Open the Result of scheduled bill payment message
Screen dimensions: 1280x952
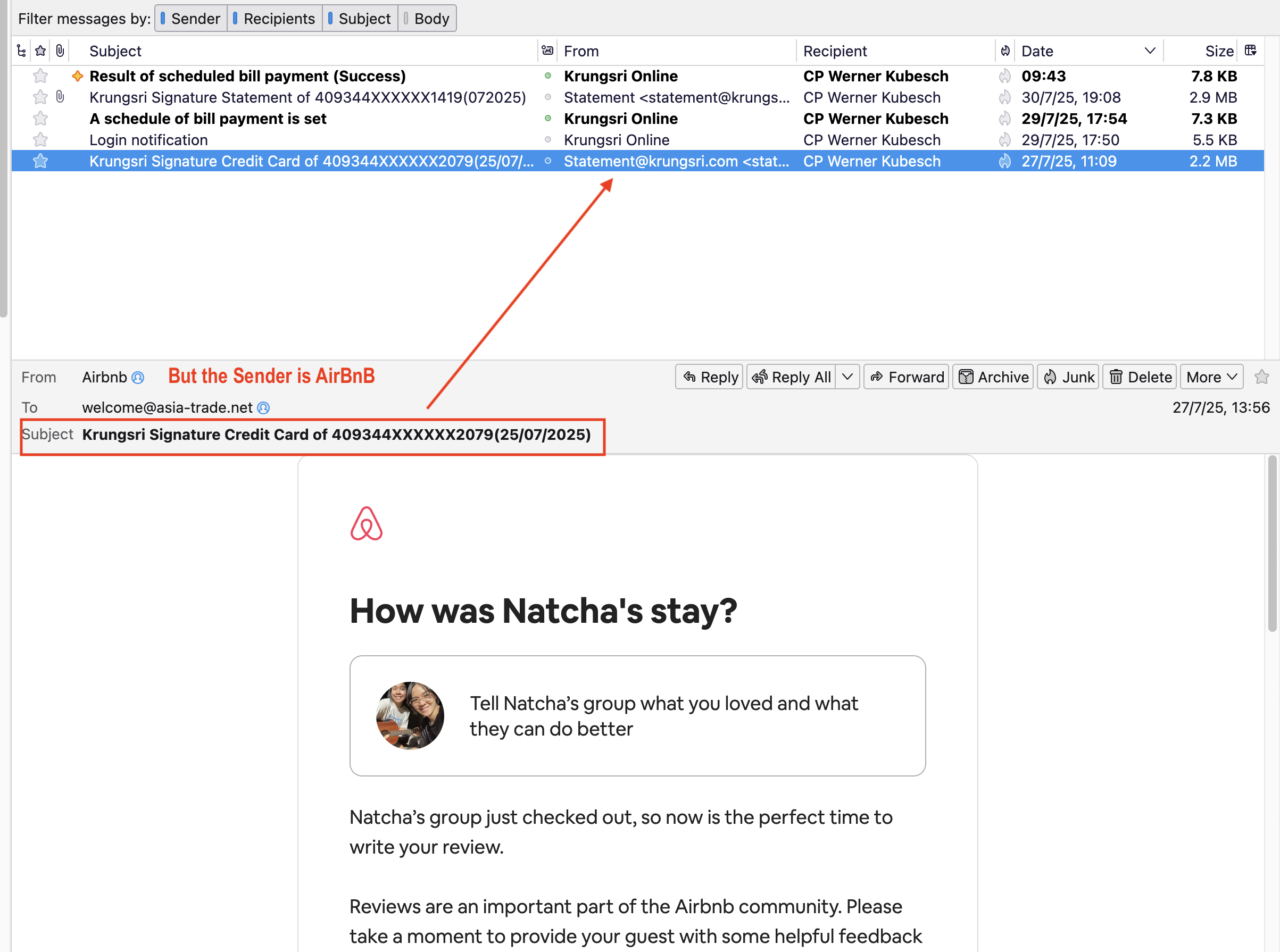click(247, 76)
